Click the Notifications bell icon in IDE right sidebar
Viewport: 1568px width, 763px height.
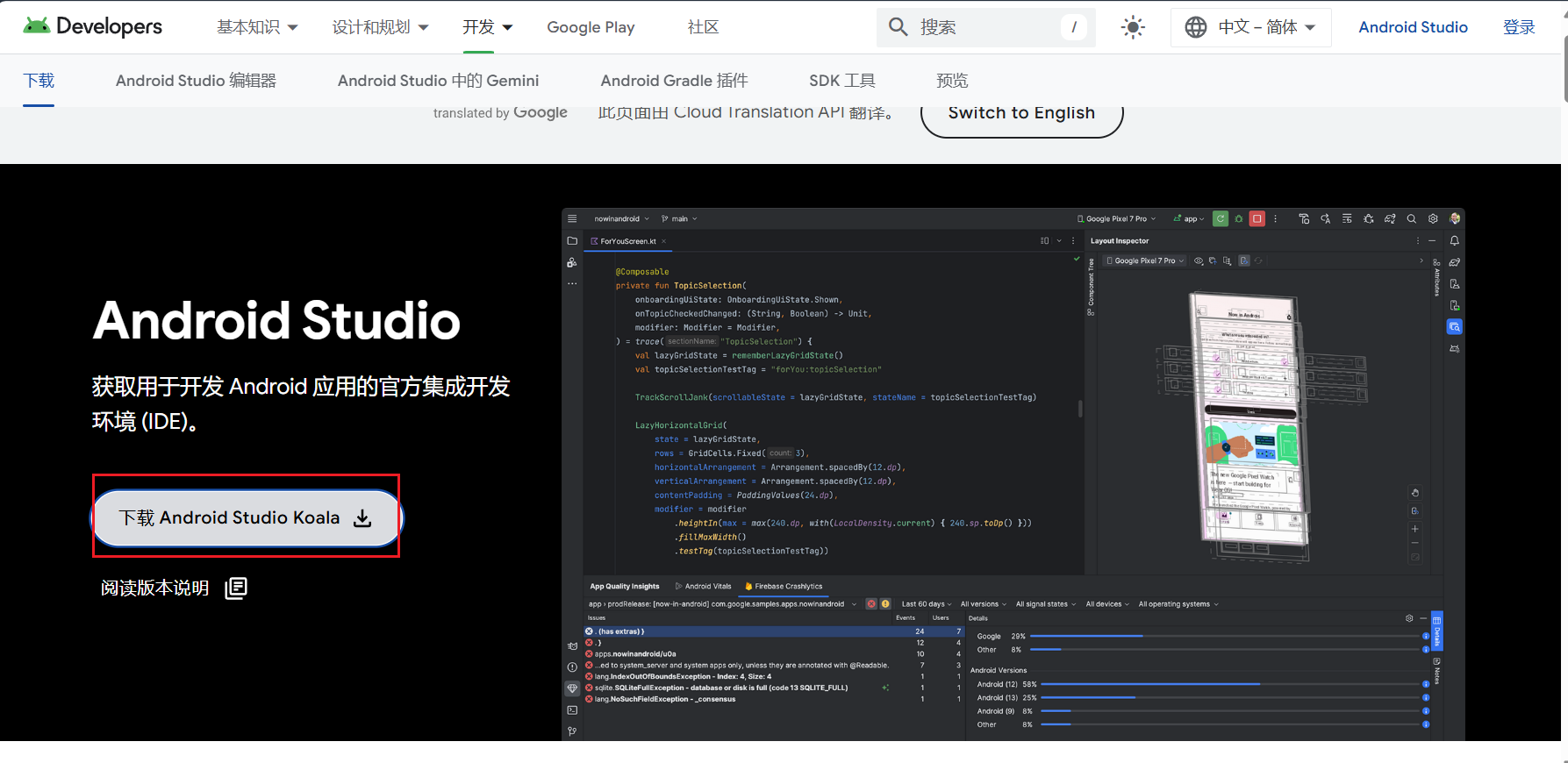(1454, 240)
